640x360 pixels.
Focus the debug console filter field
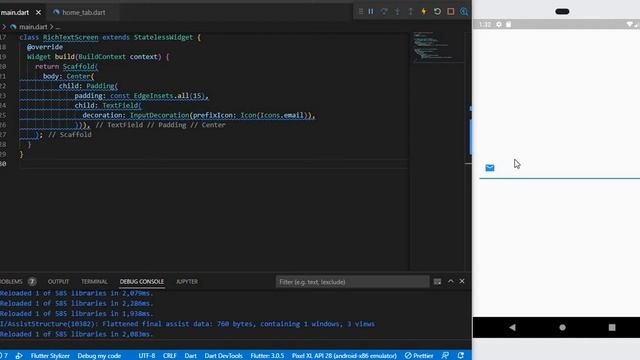coord(352,282)
